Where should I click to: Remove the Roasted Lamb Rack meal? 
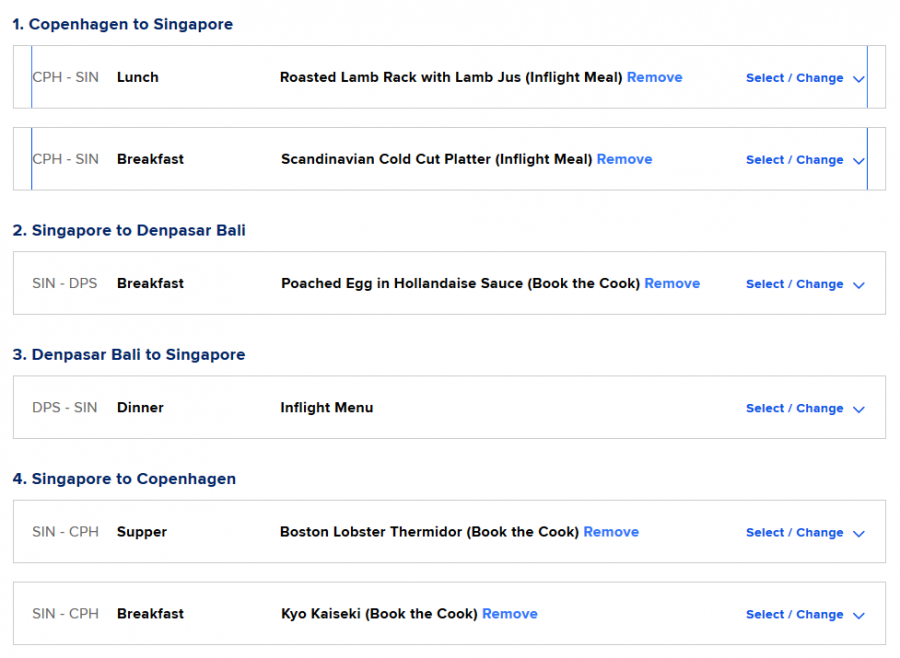(x=654, y=77)
